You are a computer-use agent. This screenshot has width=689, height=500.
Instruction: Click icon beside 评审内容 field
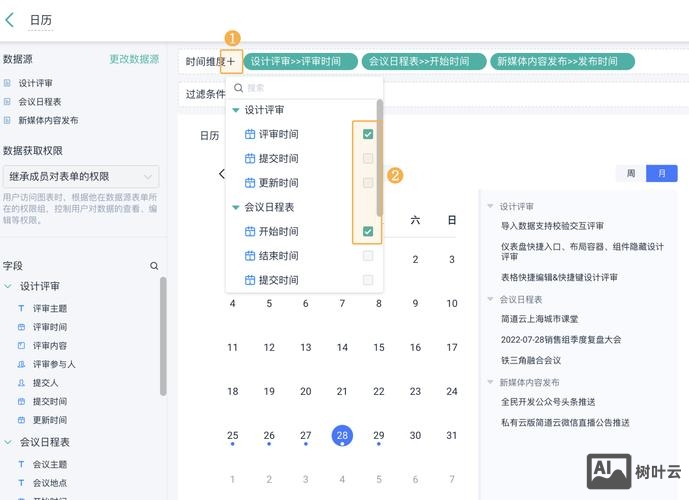click(x=21, y=345)
